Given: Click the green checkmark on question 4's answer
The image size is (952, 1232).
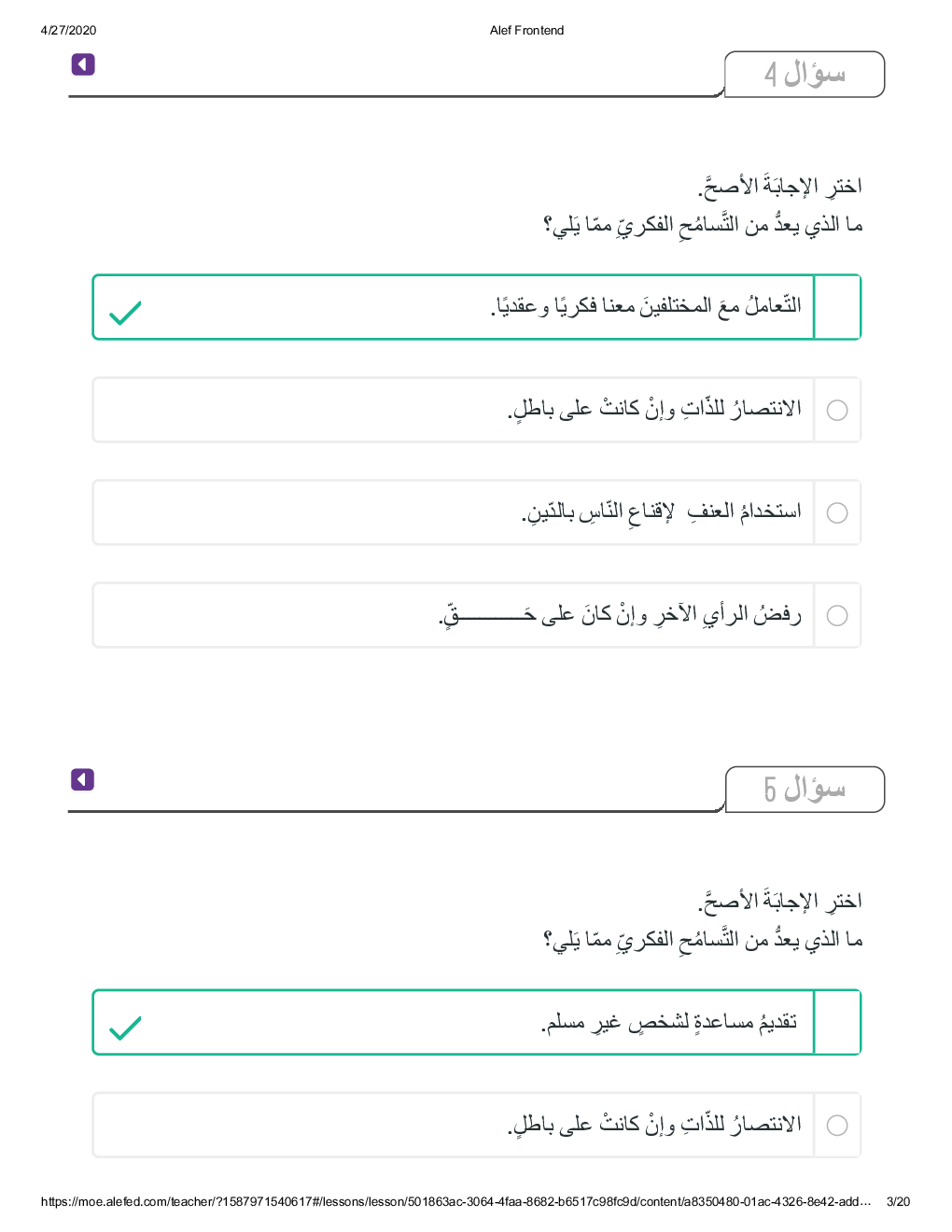Looking at the screenshot, I should [125, 313].
